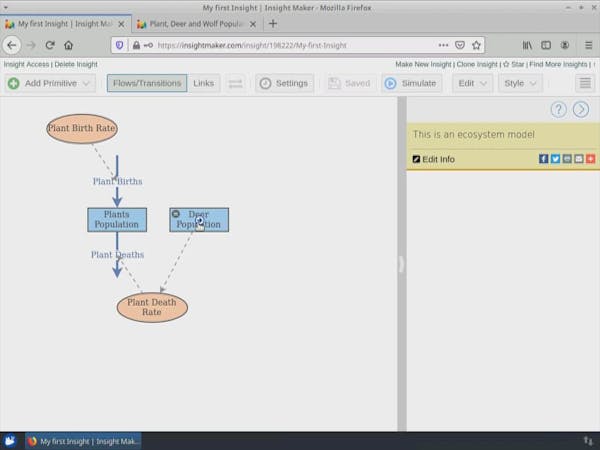600x450 pixels.
Task: Save page to Pocket
Action: tap(460, 45)
